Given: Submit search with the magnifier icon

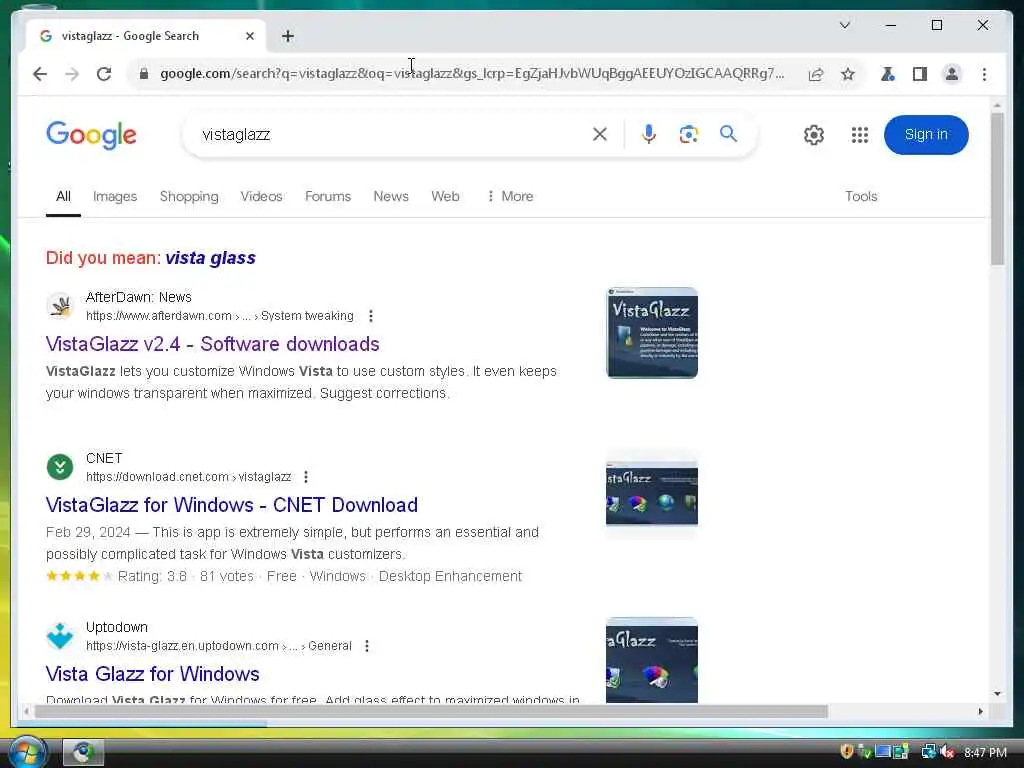Looking at the screenshot, I should 728,135.
